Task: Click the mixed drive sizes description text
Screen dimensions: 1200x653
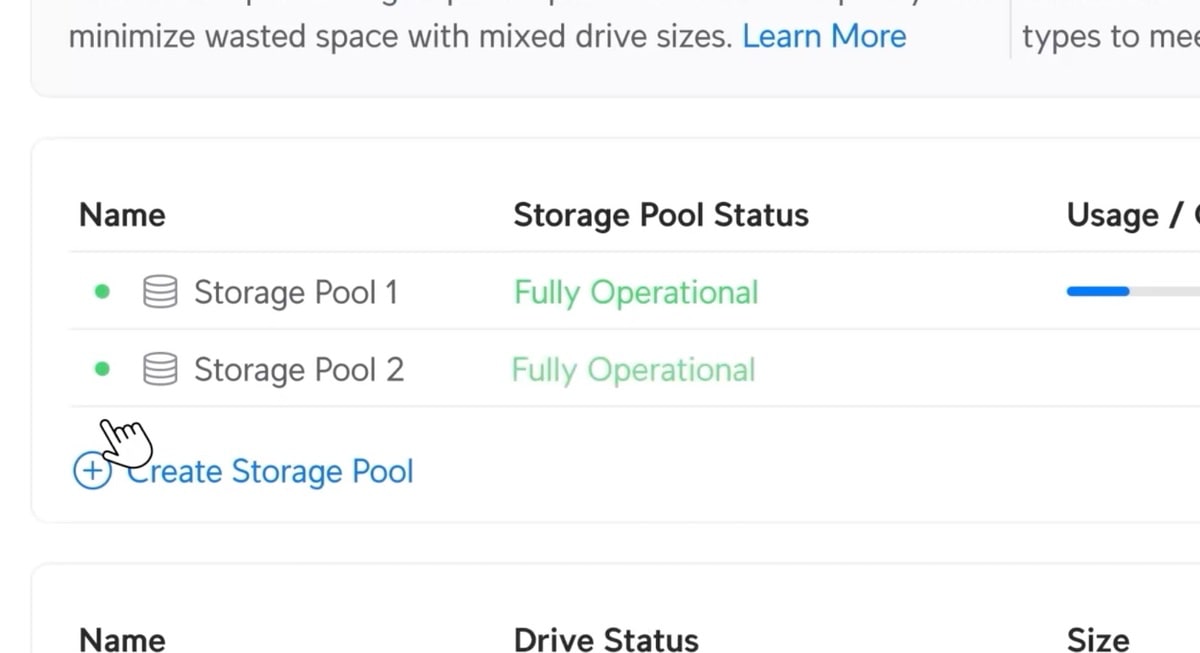Action: point(400,37)
